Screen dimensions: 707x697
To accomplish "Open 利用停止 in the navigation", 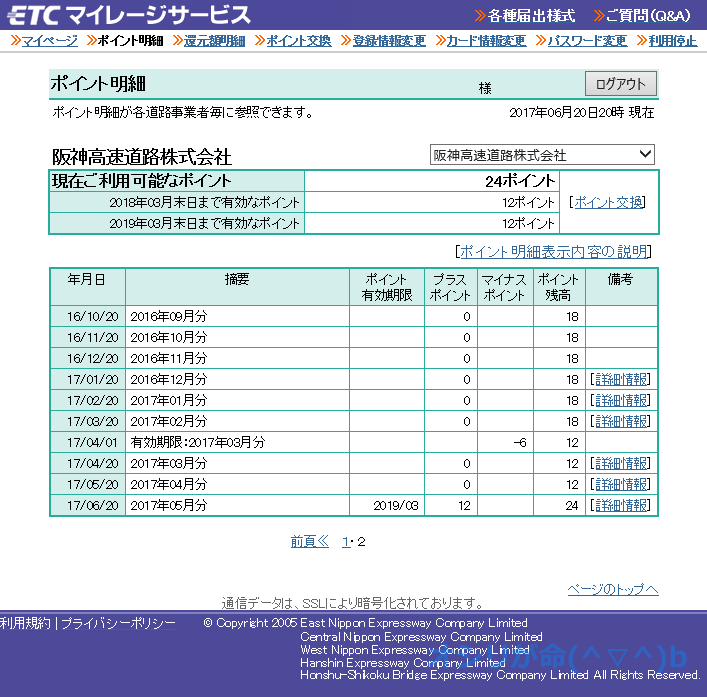I will pos(673,41).
